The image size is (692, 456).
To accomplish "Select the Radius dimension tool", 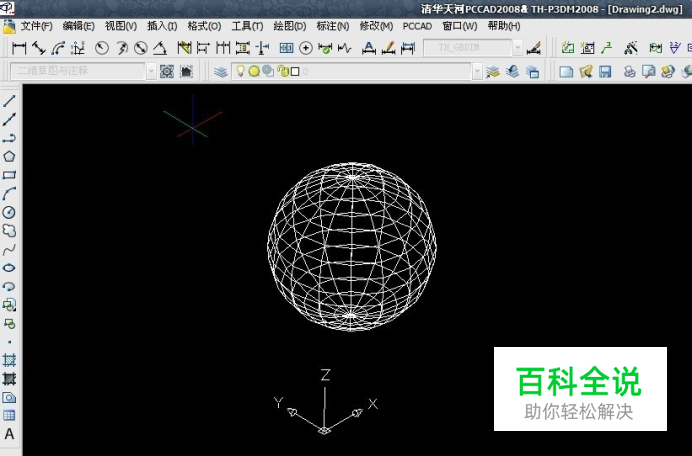I will (102, 48).
